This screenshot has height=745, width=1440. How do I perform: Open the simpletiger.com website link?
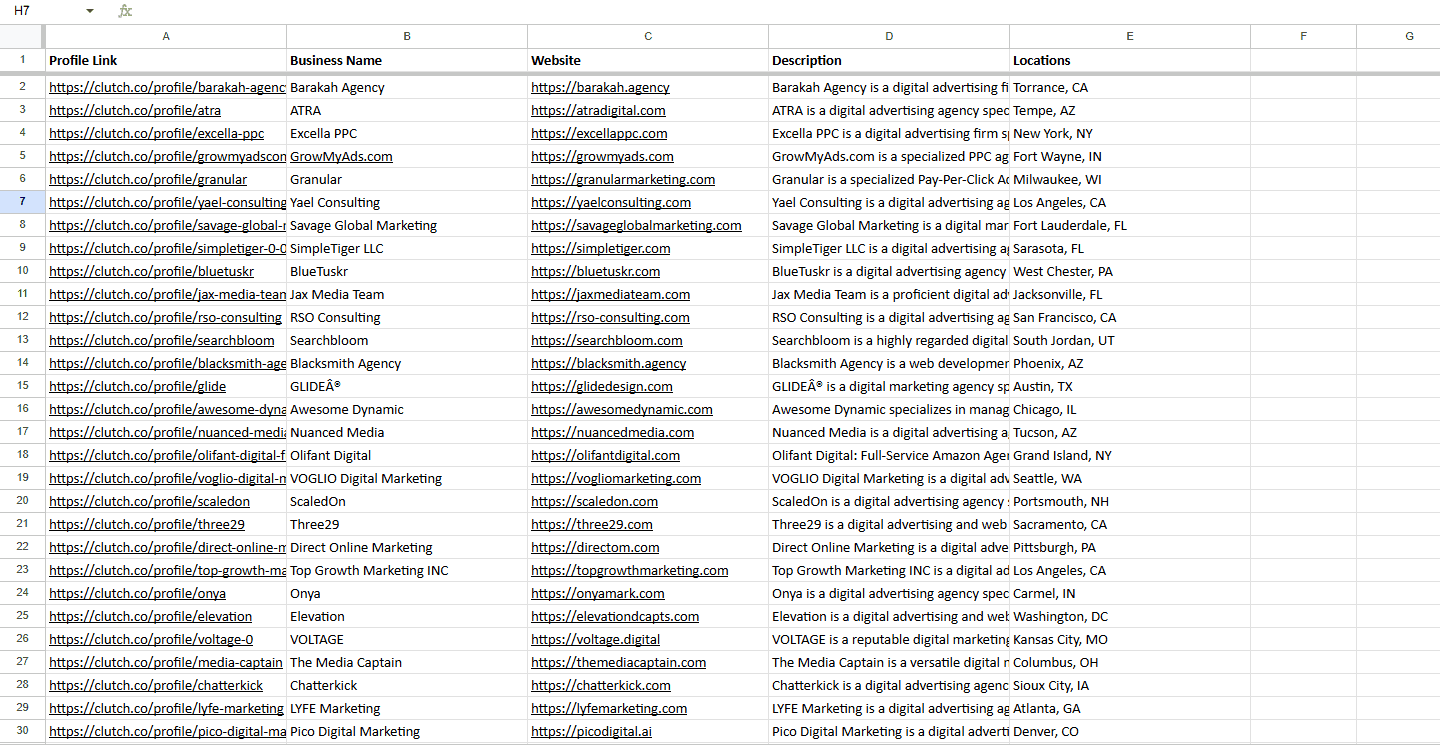[601, 249]
